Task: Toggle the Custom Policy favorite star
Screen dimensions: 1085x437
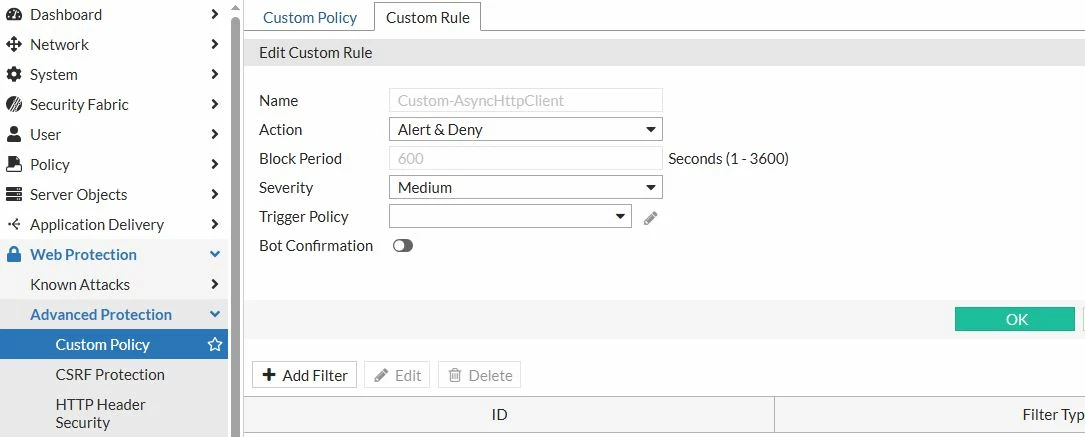Action: 215,344
